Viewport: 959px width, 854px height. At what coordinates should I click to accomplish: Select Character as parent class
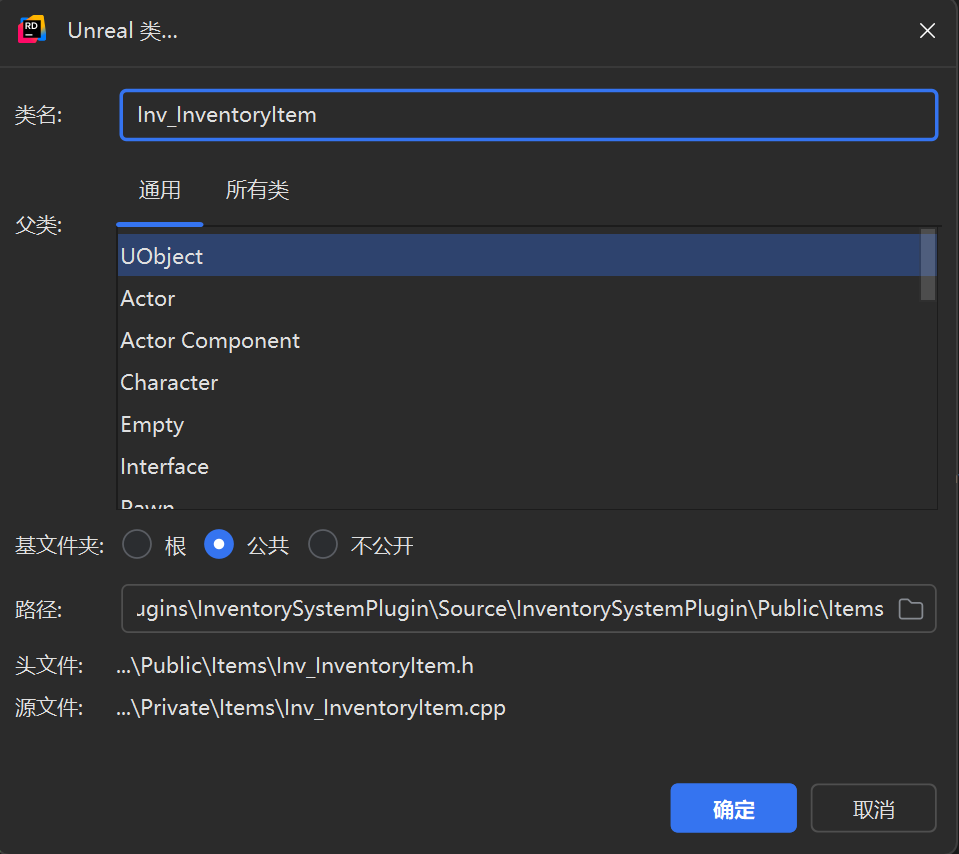click(169, 382)
